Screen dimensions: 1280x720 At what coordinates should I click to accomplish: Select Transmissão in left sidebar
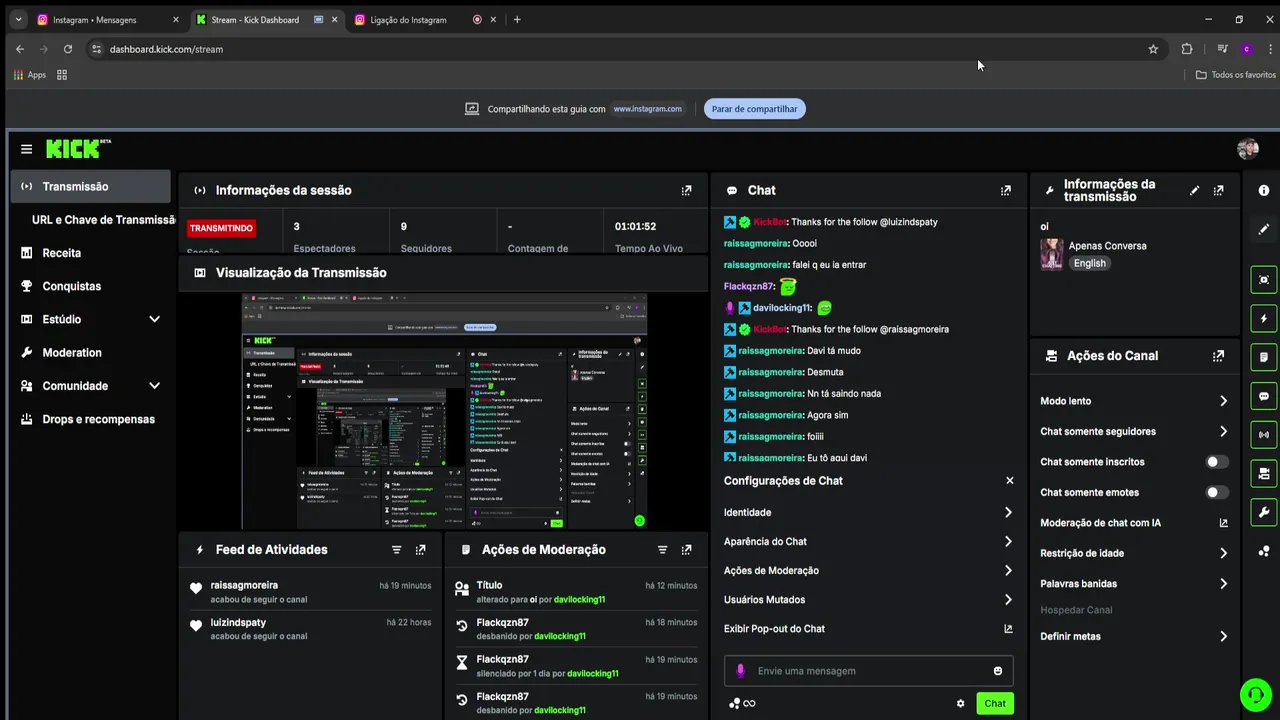91,186
